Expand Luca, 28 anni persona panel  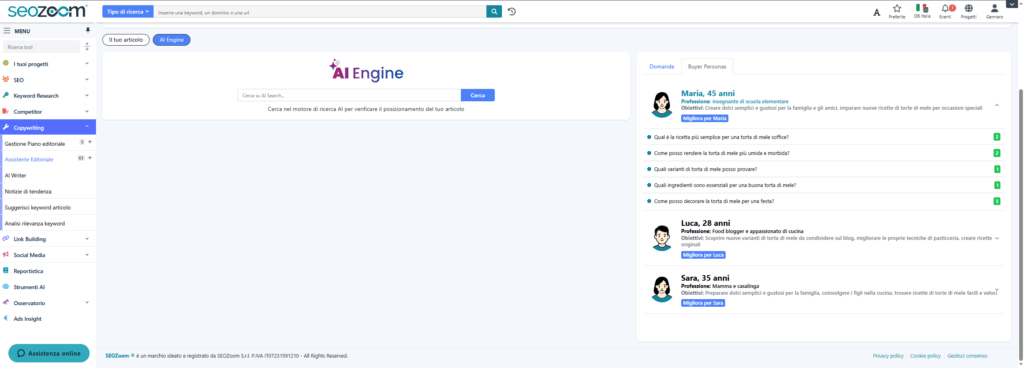pos(997,238)
